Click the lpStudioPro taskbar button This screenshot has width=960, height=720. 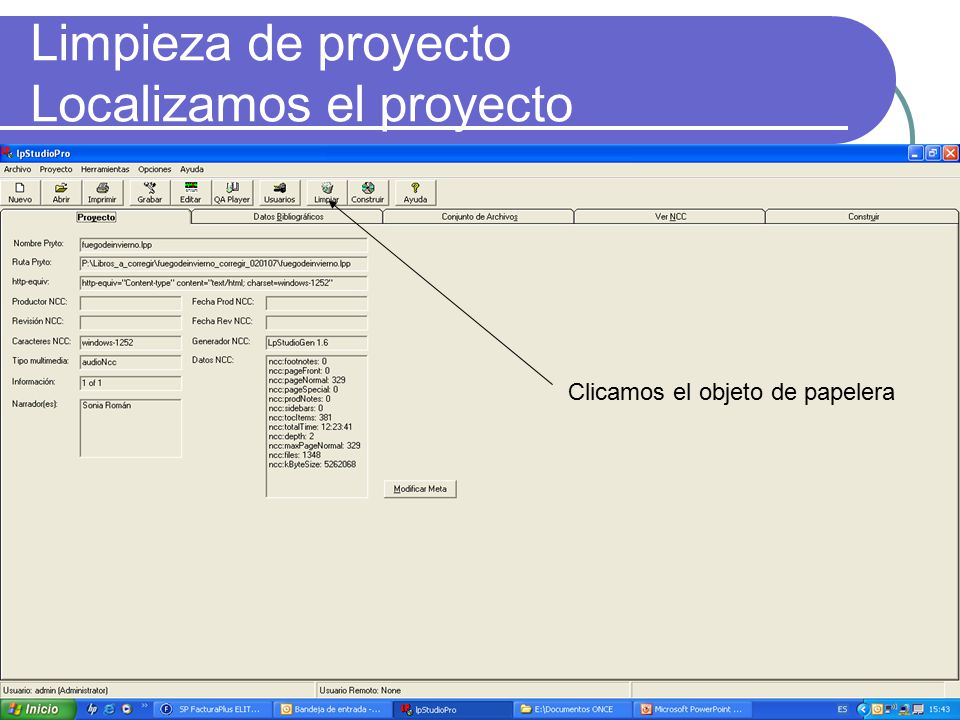coord(451,709)
